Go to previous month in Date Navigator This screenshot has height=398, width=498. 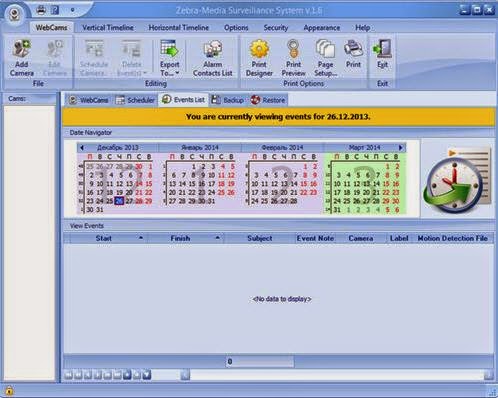pos(82,147)
